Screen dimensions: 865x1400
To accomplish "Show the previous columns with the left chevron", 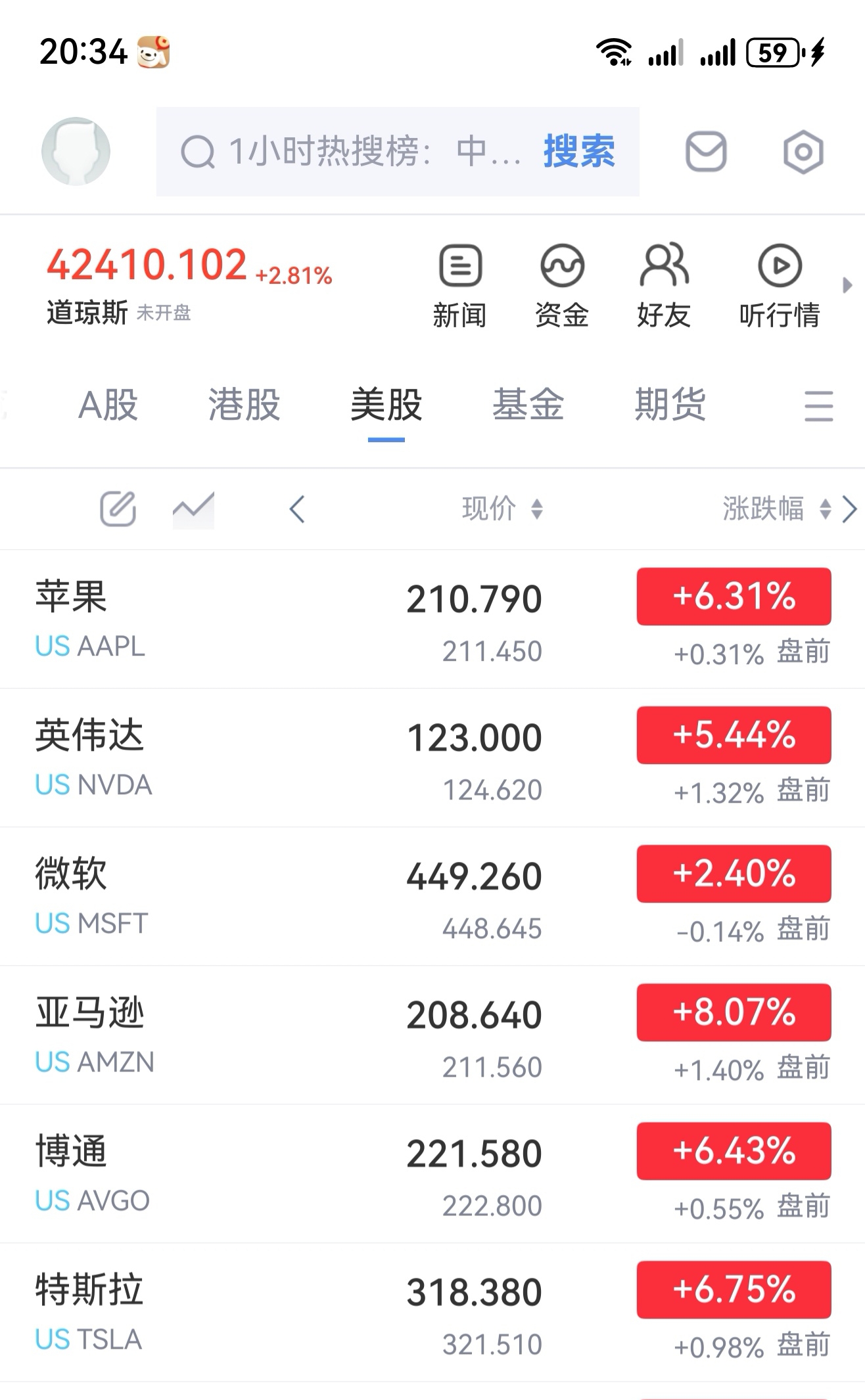I will (297, 509).
